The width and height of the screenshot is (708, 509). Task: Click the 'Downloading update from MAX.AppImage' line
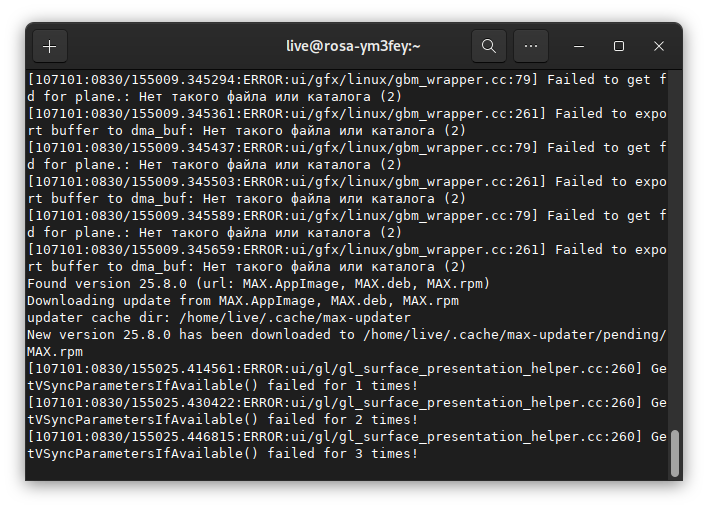point(242,301)
